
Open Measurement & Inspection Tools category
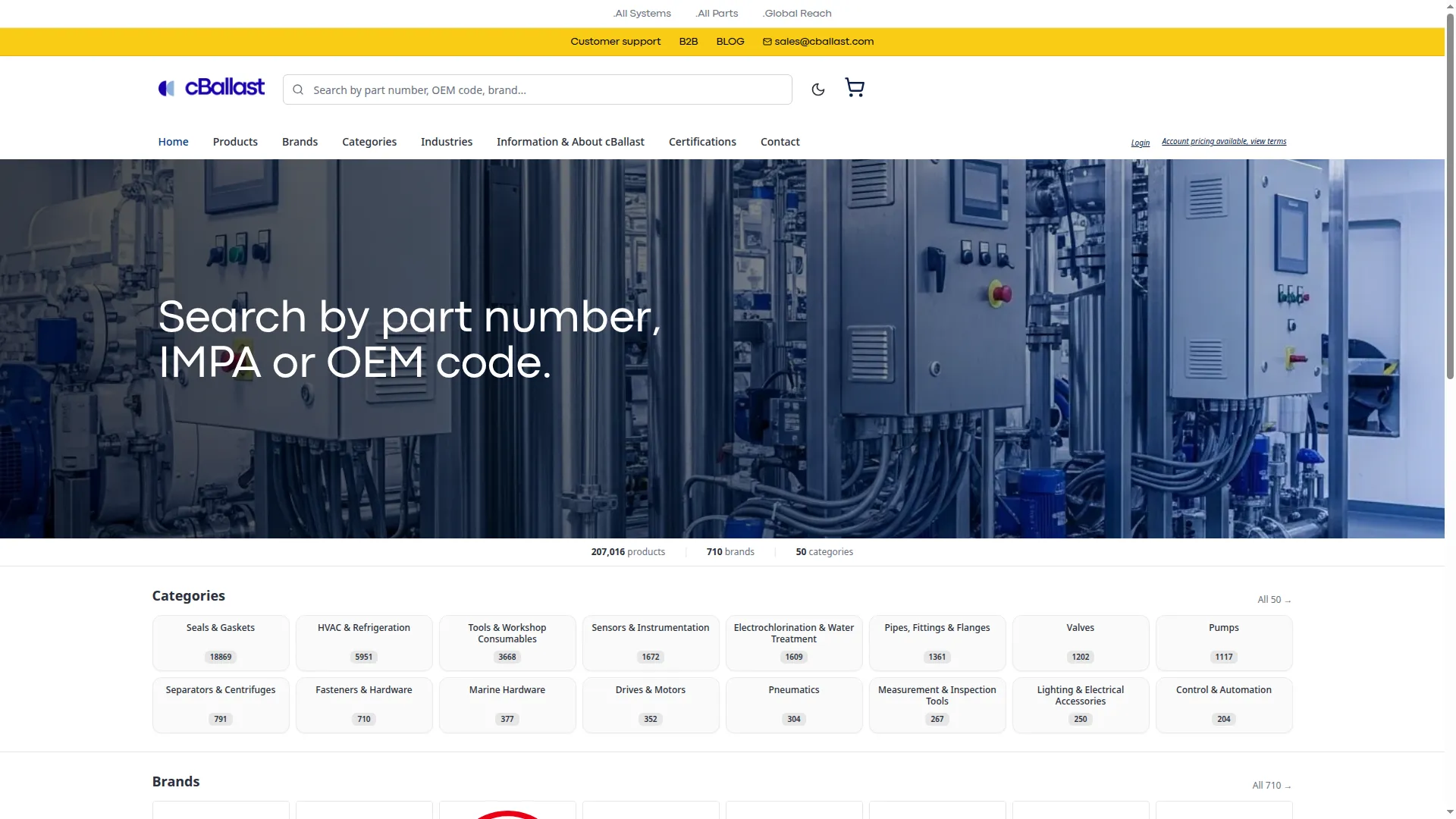click(x=937, y=705)
